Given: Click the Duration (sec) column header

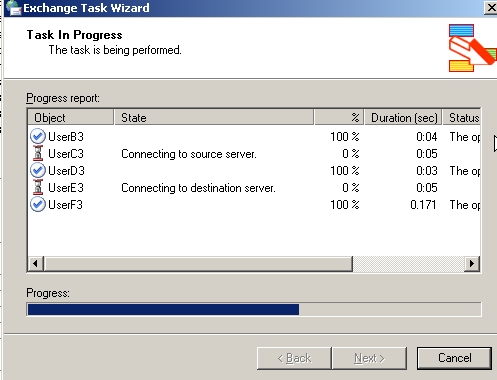Looking at the screenshot, I should [x=403, y=117].
